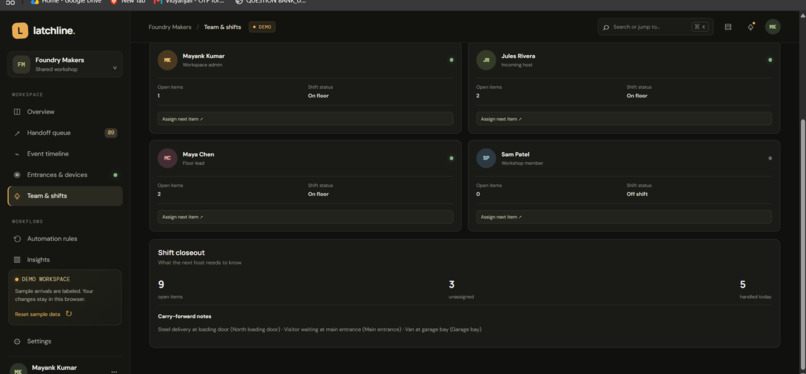Click the 3 unassigned count
806x374 pixels.
[452, 285]
